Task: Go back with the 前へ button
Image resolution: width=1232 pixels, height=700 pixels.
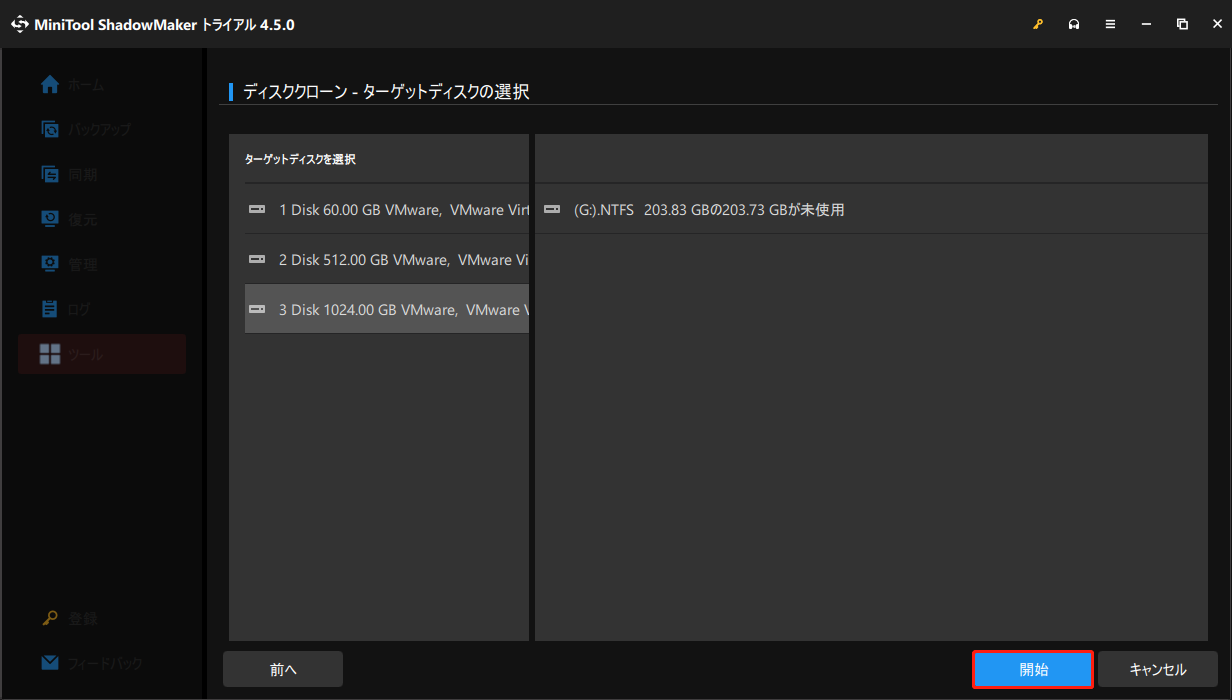Action: [283, 670]
